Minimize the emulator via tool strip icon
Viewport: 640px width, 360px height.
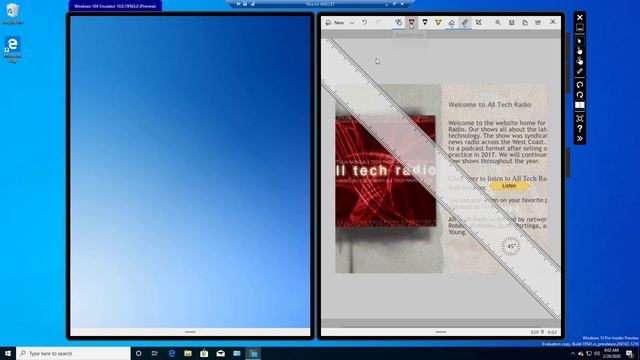[x=580, y=28]
